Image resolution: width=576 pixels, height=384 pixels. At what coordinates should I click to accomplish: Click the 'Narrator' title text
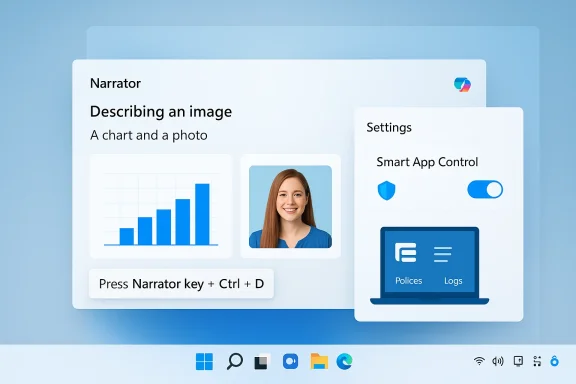(x=115, y=83)
